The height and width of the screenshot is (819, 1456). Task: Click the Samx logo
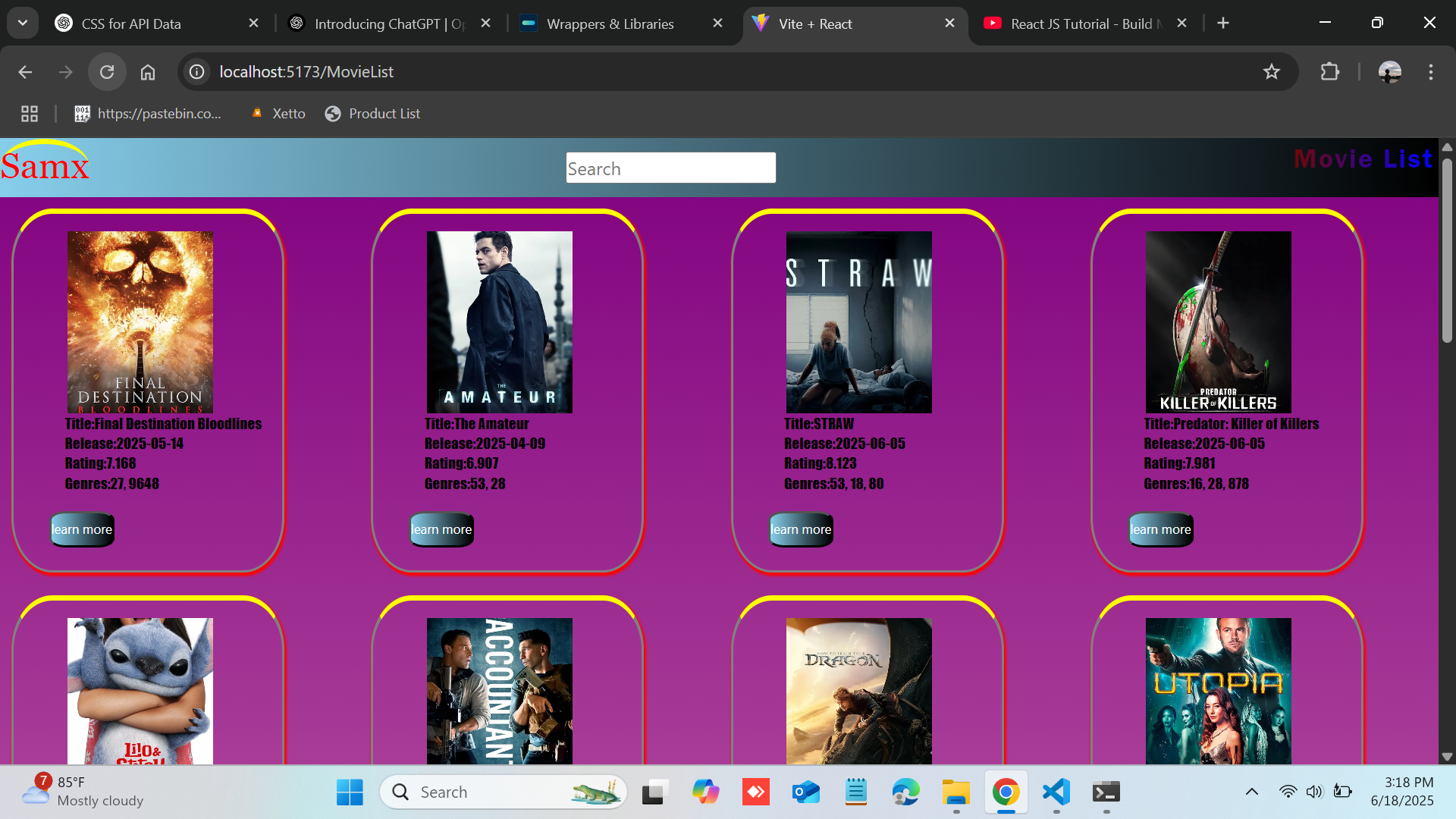pos(45,163)
